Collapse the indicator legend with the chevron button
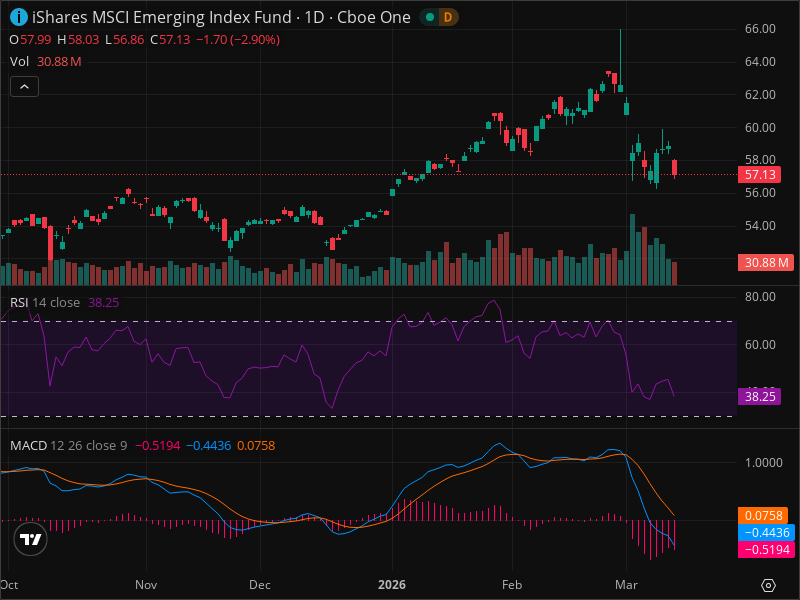This screenshot has height=600, width=800. coord(24,87)
